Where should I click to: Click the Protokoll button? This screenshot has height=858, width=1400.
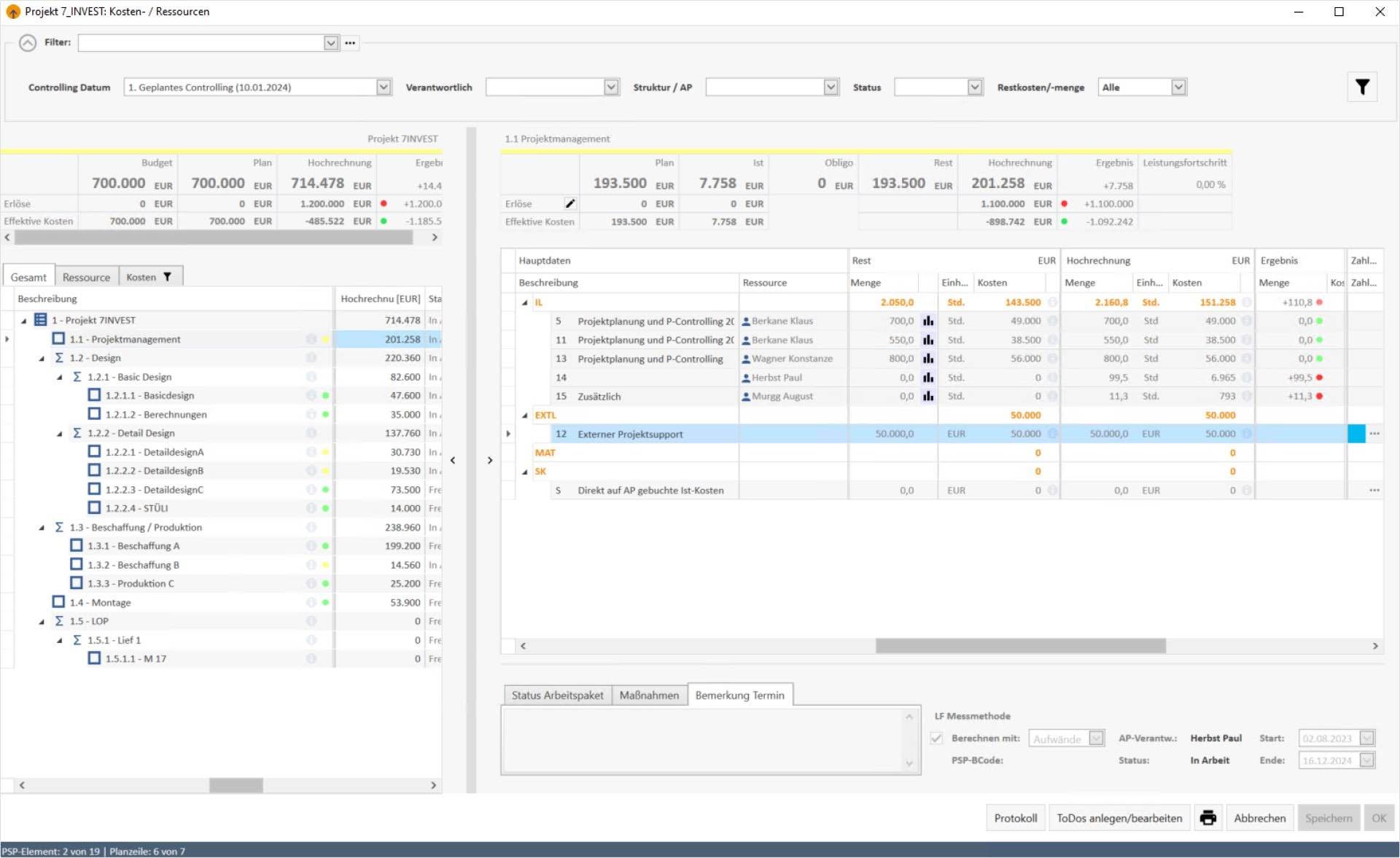click(x=1015, y=818)
